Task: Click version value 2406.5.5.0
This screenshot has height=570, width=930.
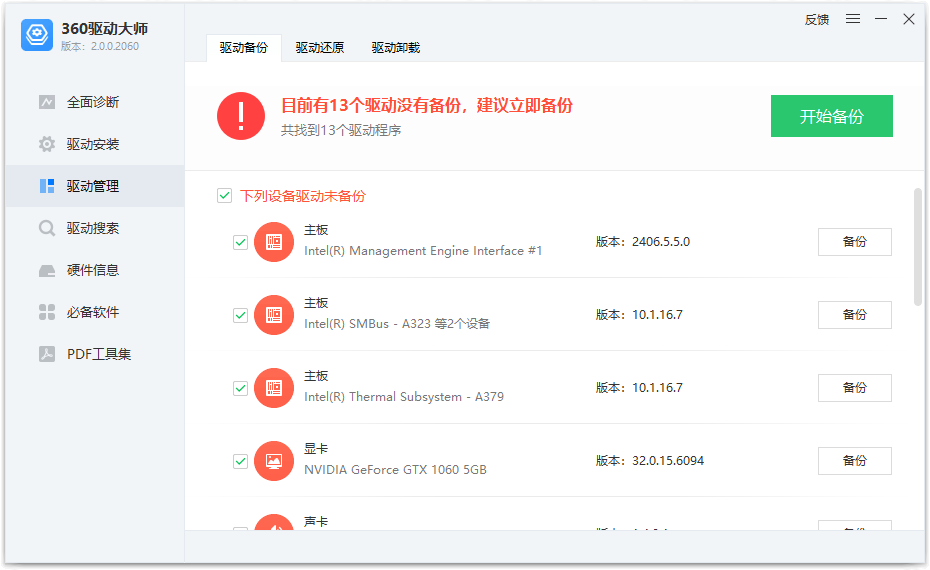Action: pyautogui.click(x=661, y=242)
